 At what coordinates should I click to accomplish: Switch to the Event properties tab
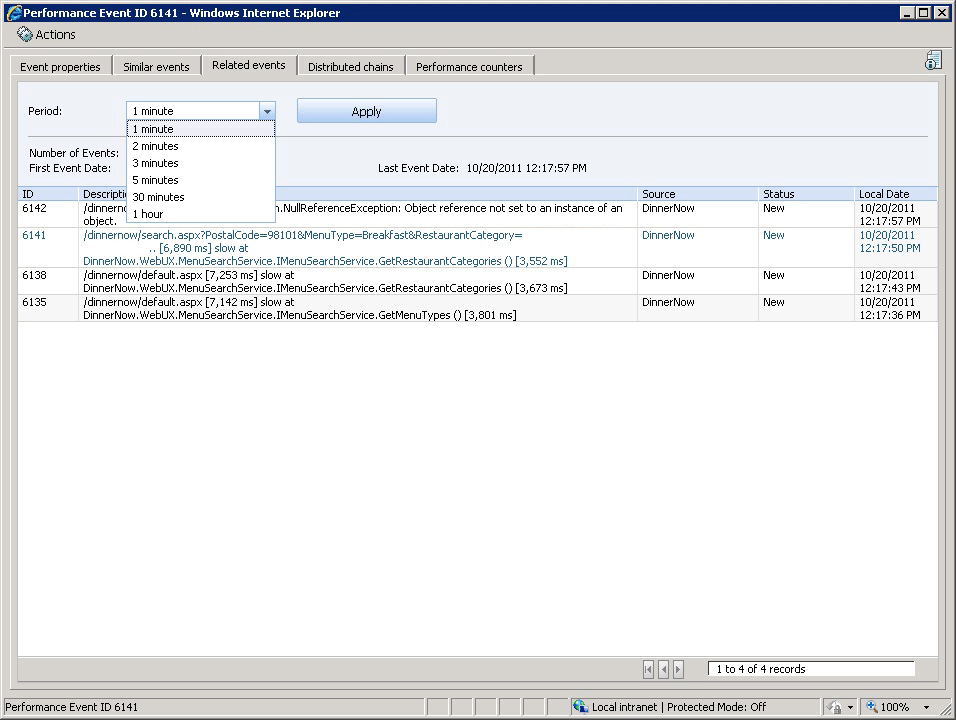point(60,66)
